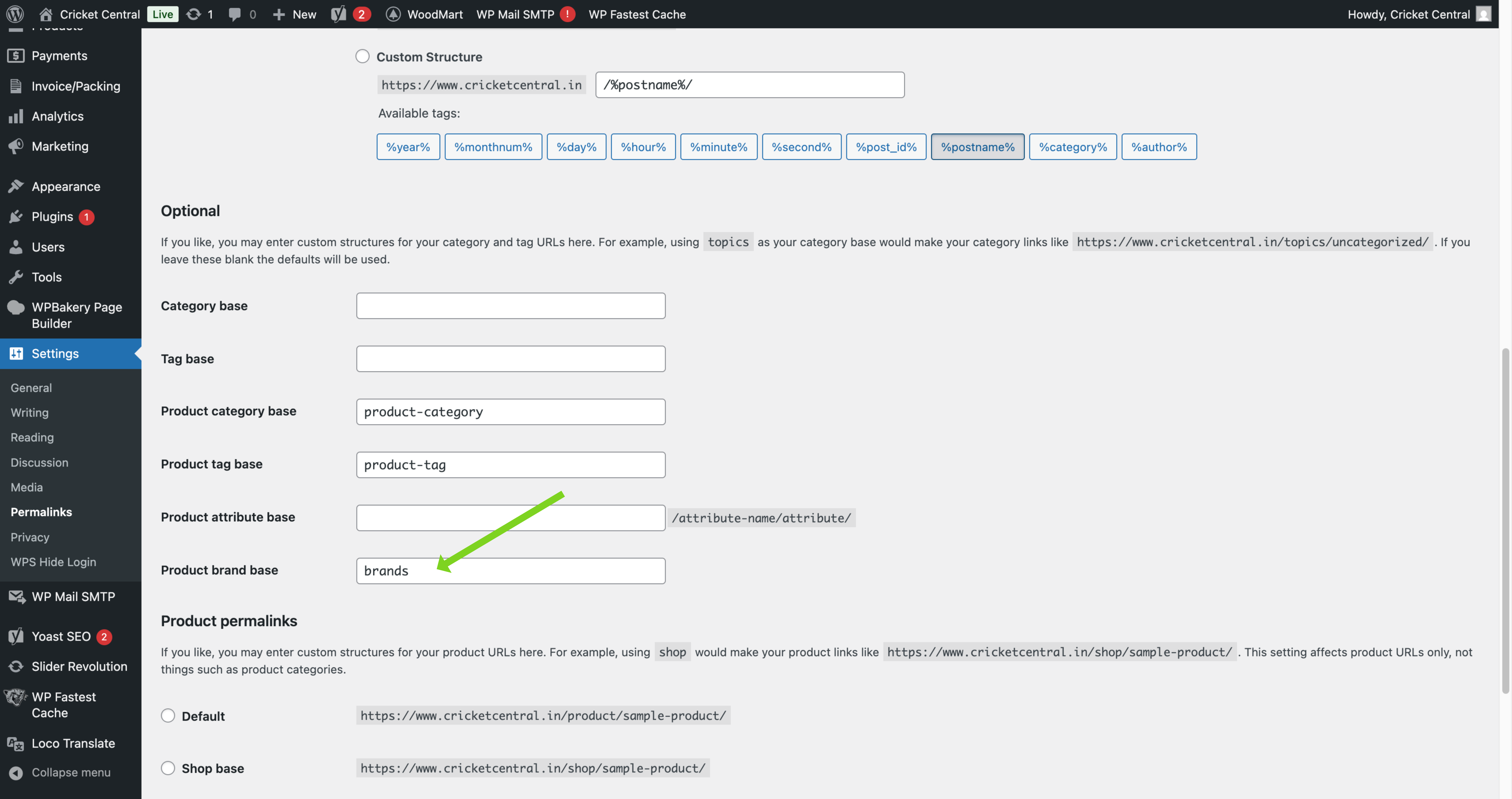Focus the Product tag base field
Image resolution: width=1512 pixels, height=799 pixels.
point(511,465)
